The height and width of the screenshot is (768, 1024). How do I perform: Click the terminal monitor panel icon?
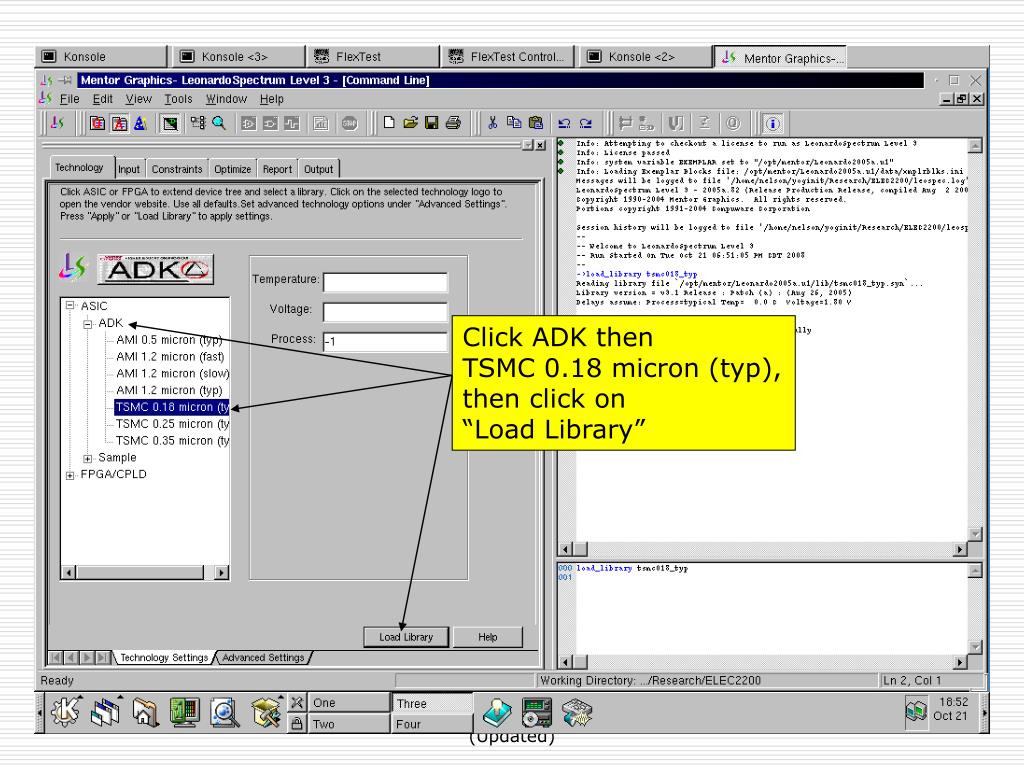[185, 712]
